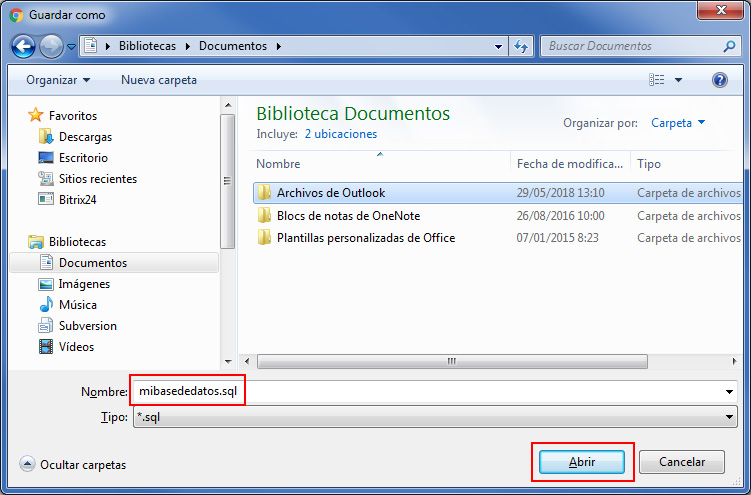751x495 pixels.
Task: Expand arrow after Documentos in path
Action: (x=278, y=46)
